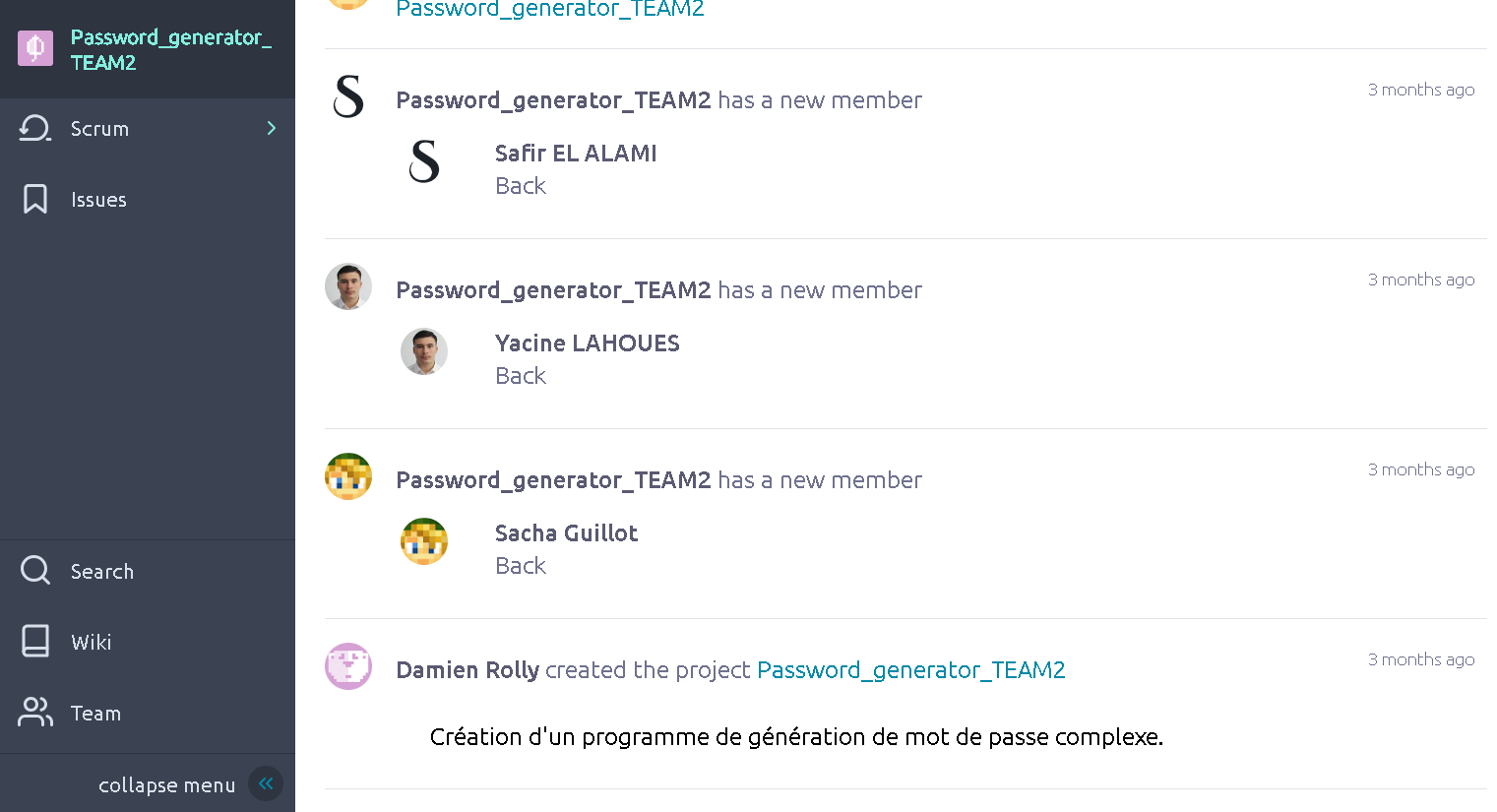Click the collapse menu double-chevron icon
This screenshot has height=812, width=1497.
(x=266, y=783)
